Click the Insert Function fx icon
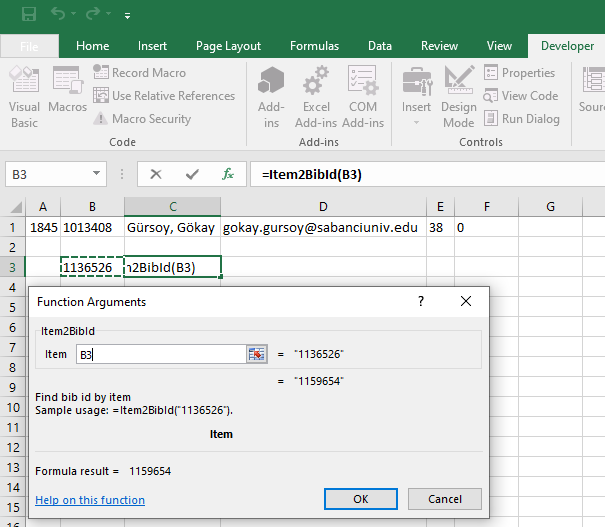This screenshot has width=605, height=527. pos(227,174)
